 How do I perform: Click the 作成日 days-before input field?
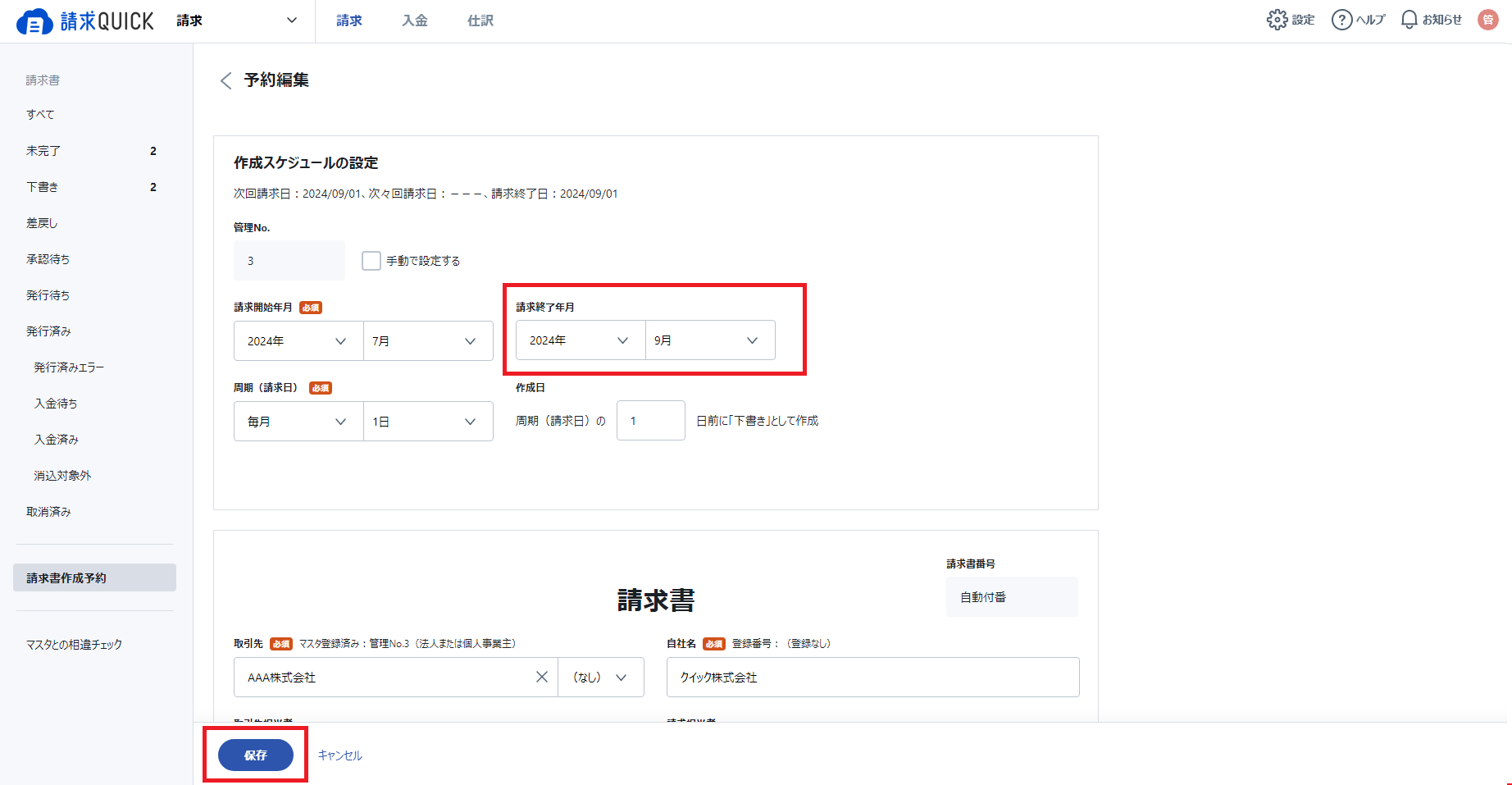(650, 421)
